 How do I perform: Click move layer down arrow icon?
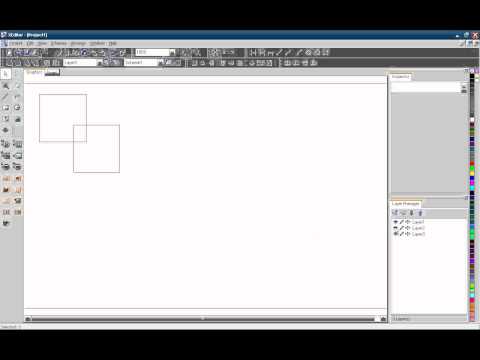pos(412,213)
